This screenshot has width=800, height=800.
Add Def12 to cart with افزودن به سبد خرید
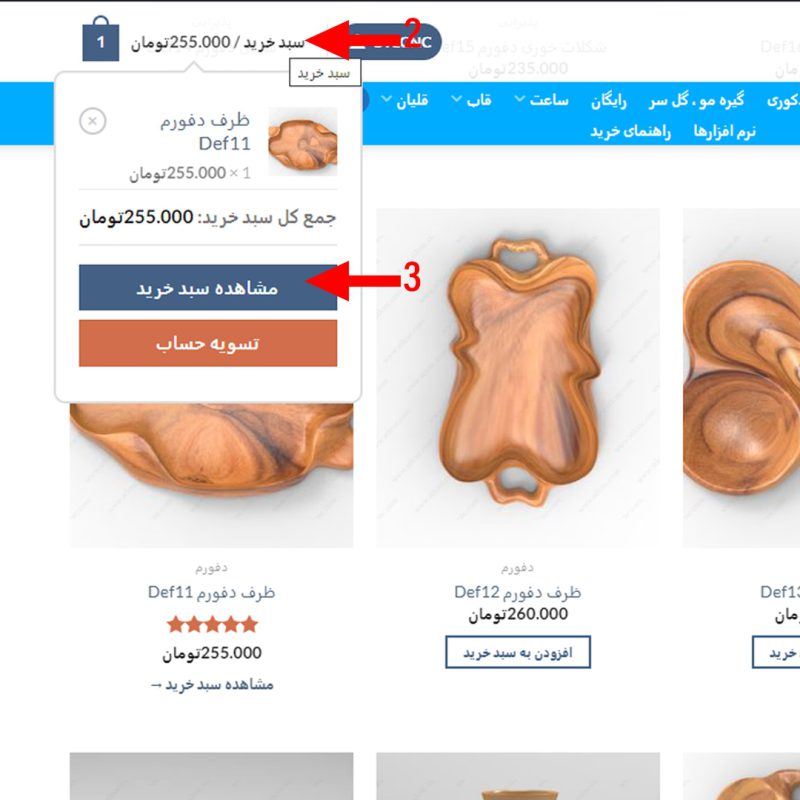(518, 652)
